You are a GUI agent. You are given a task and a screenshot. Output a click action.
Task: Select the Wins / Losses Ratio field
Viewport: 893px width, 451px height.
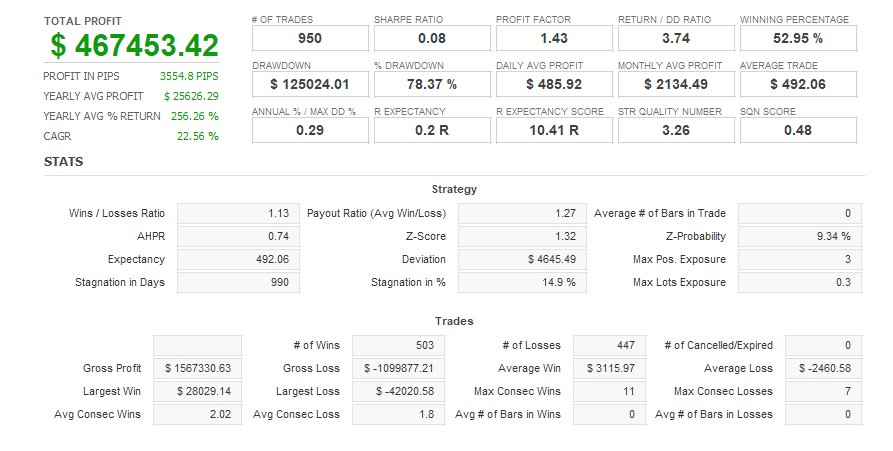pos(237,213)
